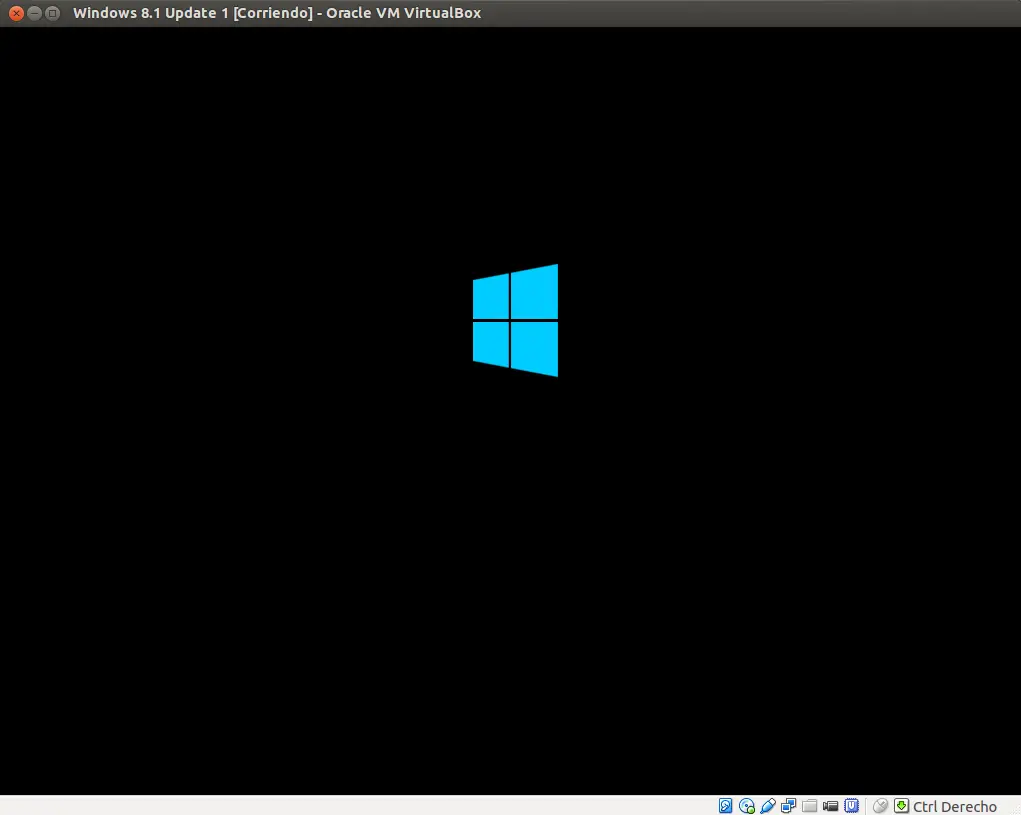Click the mouse integration indicator
Image resolution: width=1021 pixels, height=815 pixels.
pyautogui.click(x=880, y=806)
